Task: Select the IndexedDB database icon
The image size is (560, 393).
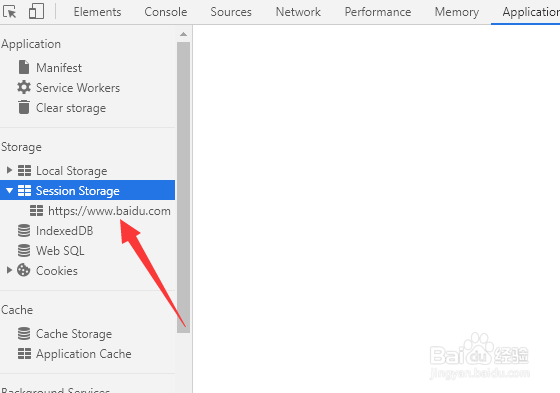Action: 24,230
